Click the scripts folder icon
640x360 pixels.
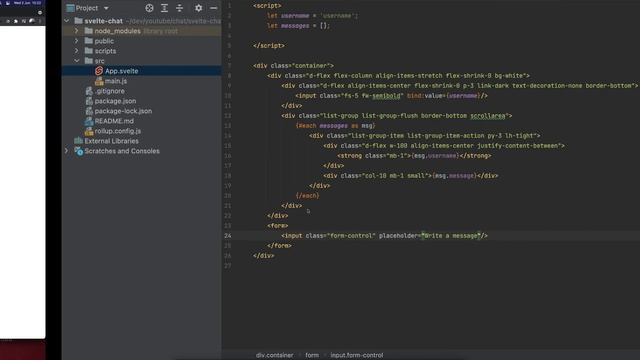tap(89, 51)
